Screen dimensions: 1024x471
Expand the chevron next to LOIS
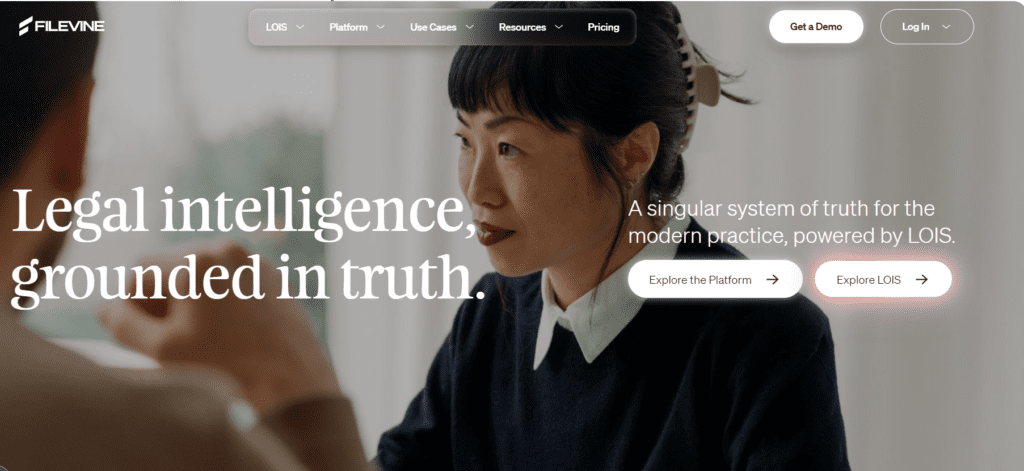coord(300,27)
